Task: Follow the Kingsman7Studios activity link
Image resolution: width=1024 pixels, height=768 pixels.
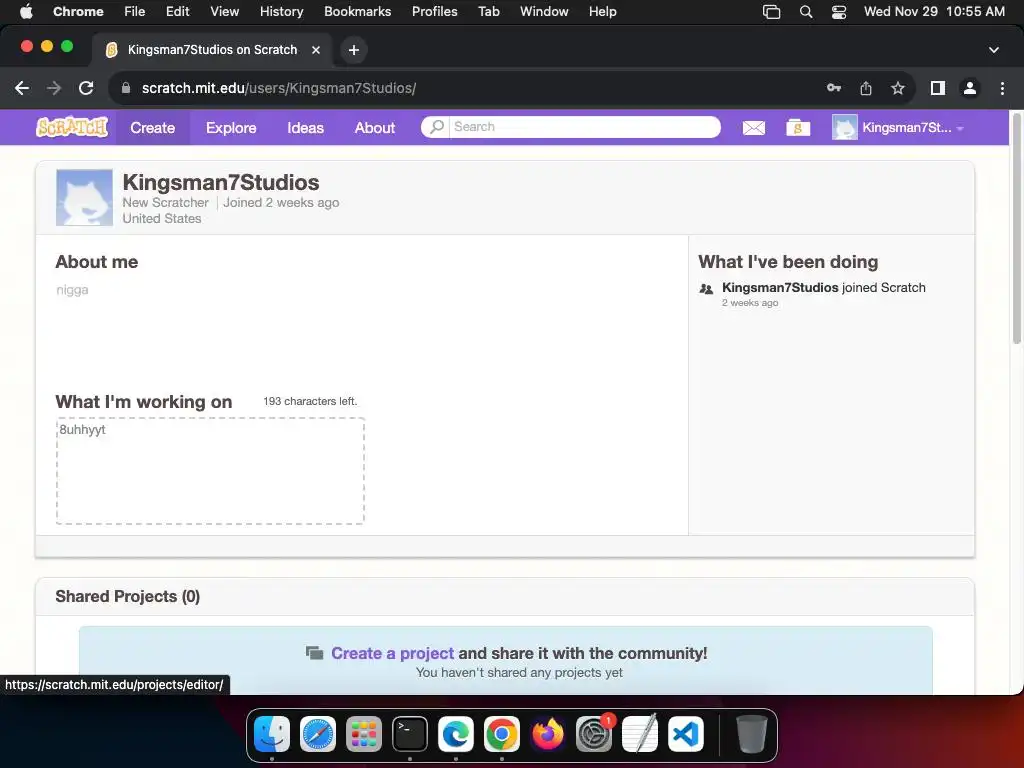Action: (x=780, y=287)
